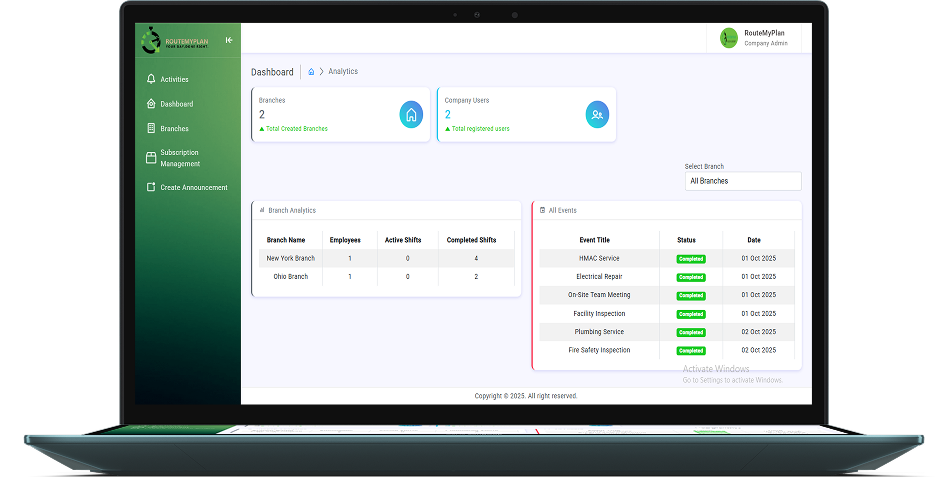Screen dimensions: 949x477
Task: Open Subscription Management in sidebar
Action: click(181, 158)
